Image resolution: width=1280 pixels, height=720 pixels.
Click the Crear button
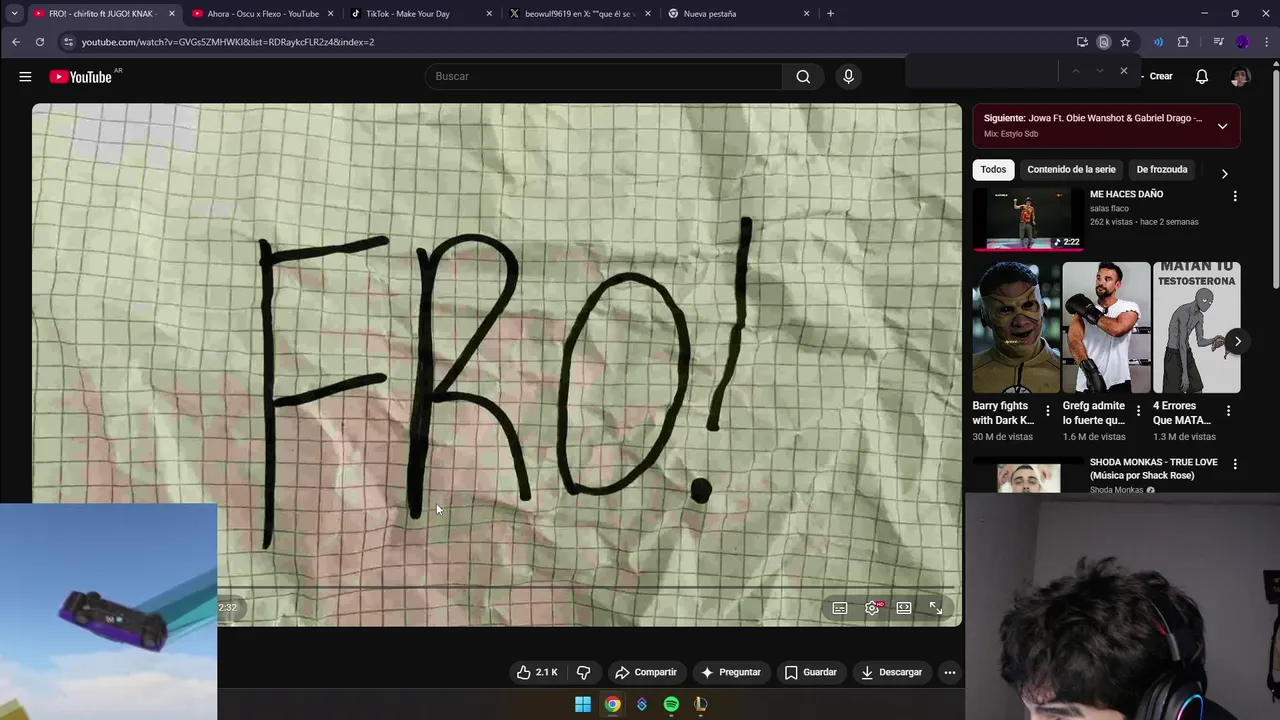[x=1160, y=77]
